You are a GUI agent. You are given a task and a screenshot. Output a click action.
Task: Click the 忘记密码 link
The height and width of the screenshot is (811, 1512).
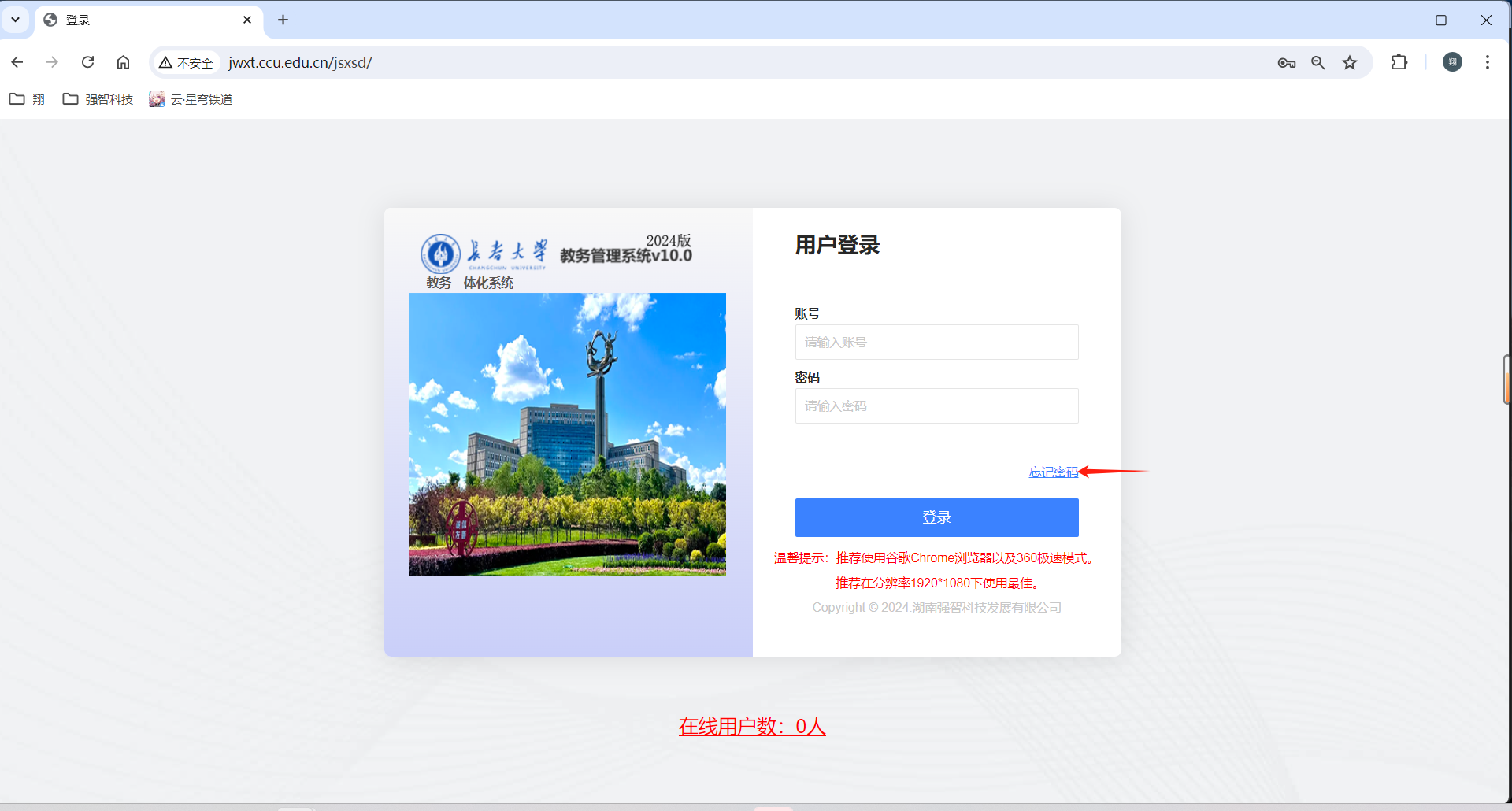1053,472
